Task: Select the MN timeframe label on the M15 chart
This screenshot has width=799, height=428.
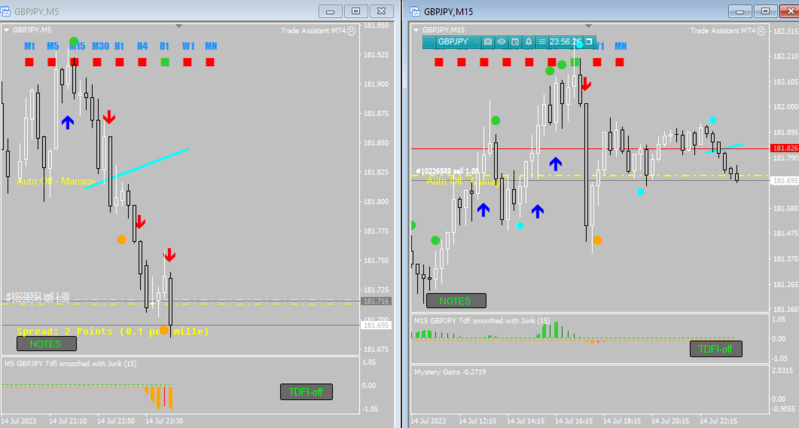Action: pyautogui.click(x=620, y=46)
